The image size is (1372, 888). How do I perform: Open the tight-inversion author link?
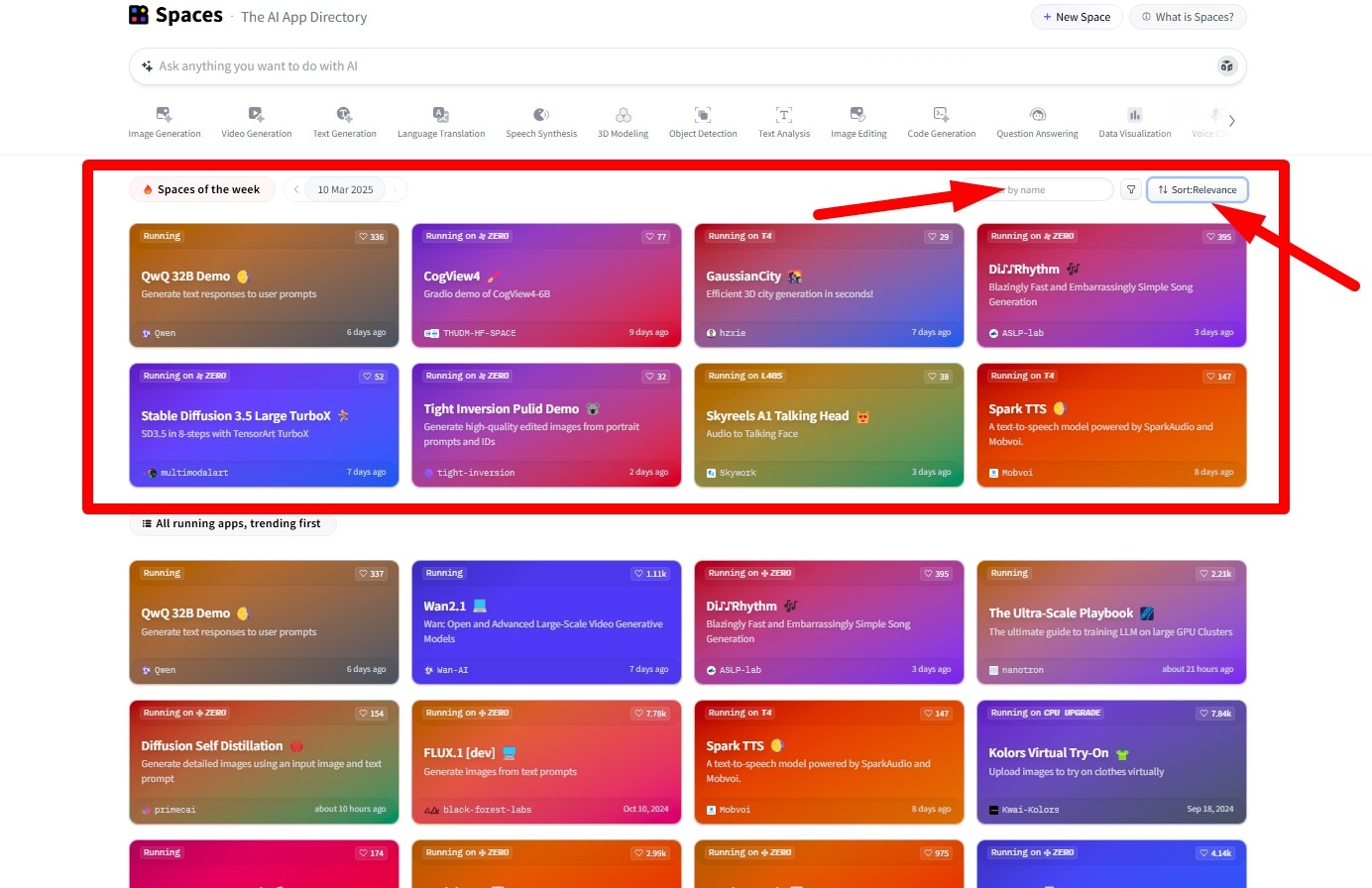point(470,473)
